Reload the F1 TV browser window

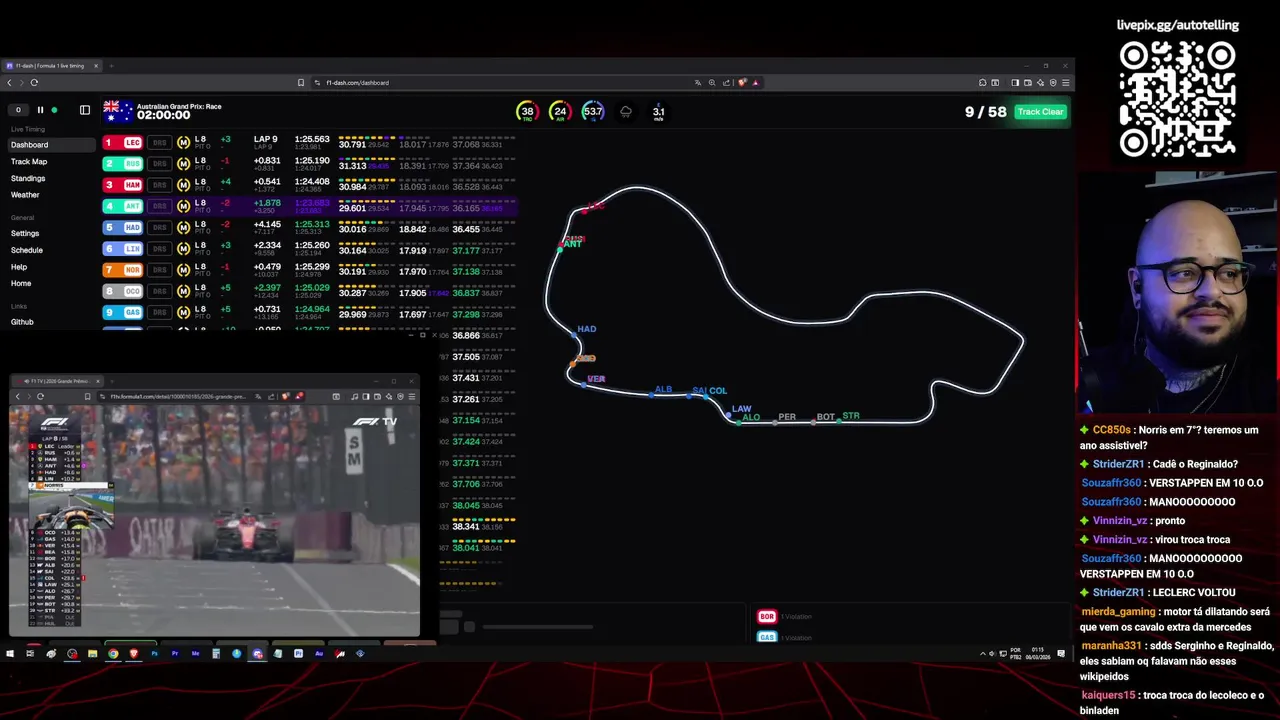click(x=40, y=397)
